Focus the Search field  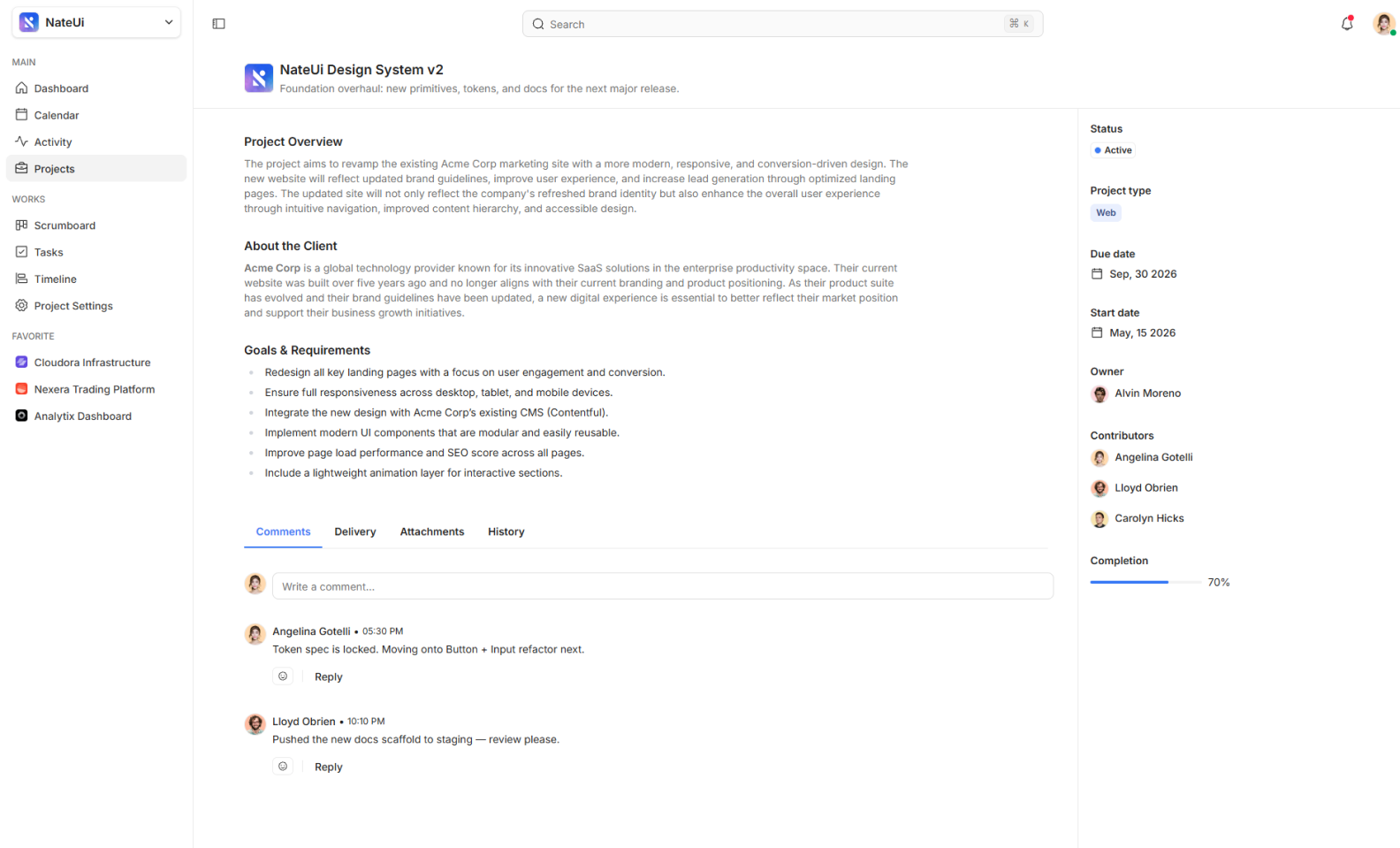coord(782,24)
